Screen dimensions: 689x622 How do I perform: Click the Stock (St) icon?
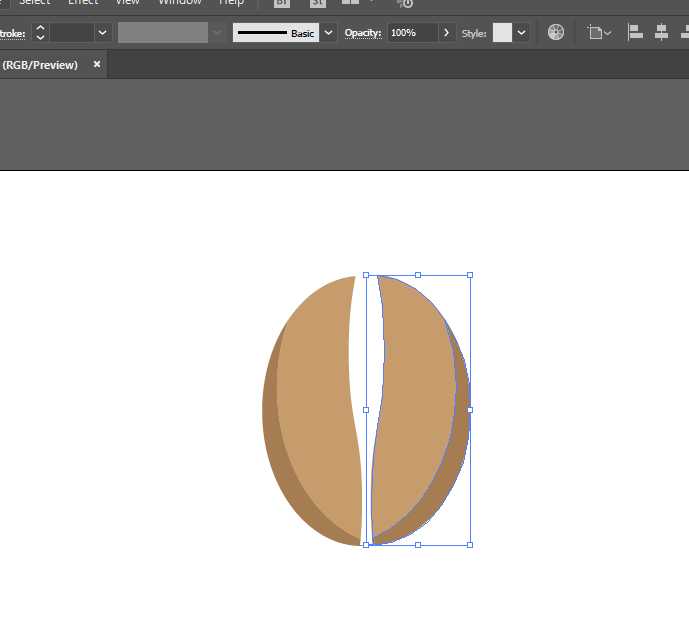[318, 3]
